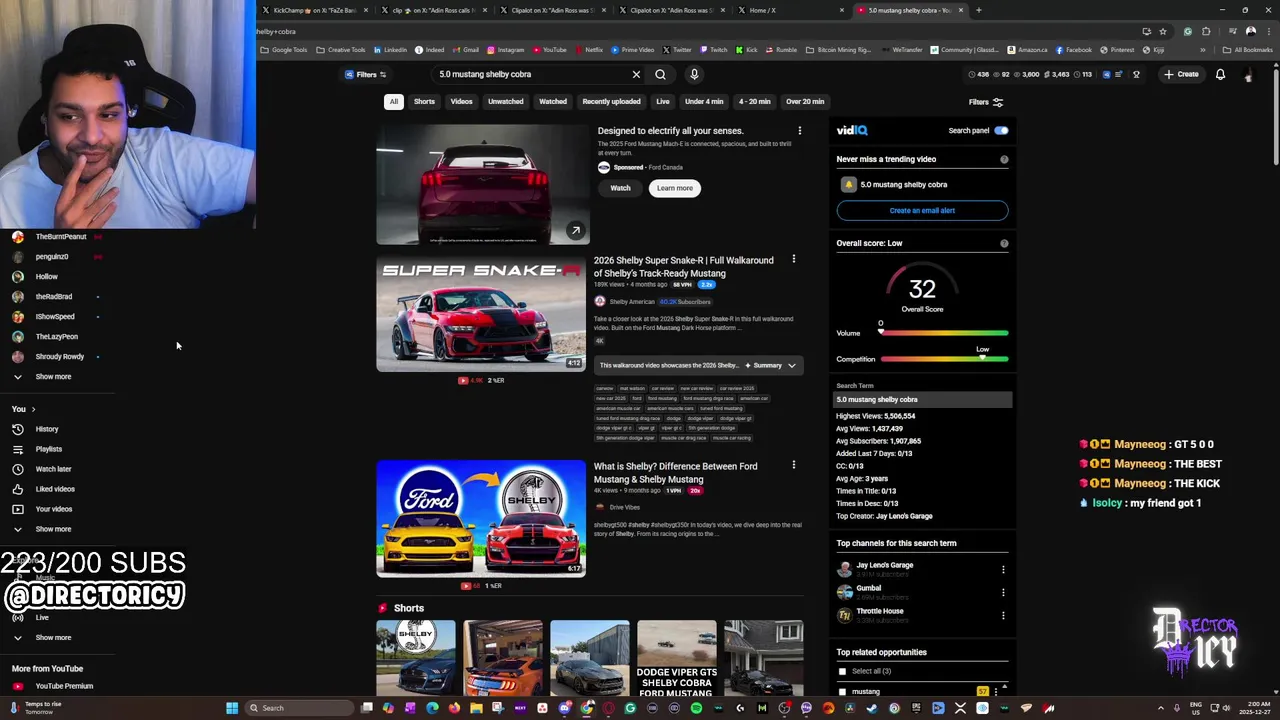Viewport: 1280px width, 720px height.
Task: Toggle the vidIQ Search panel switch
Action: (1001, 130)
